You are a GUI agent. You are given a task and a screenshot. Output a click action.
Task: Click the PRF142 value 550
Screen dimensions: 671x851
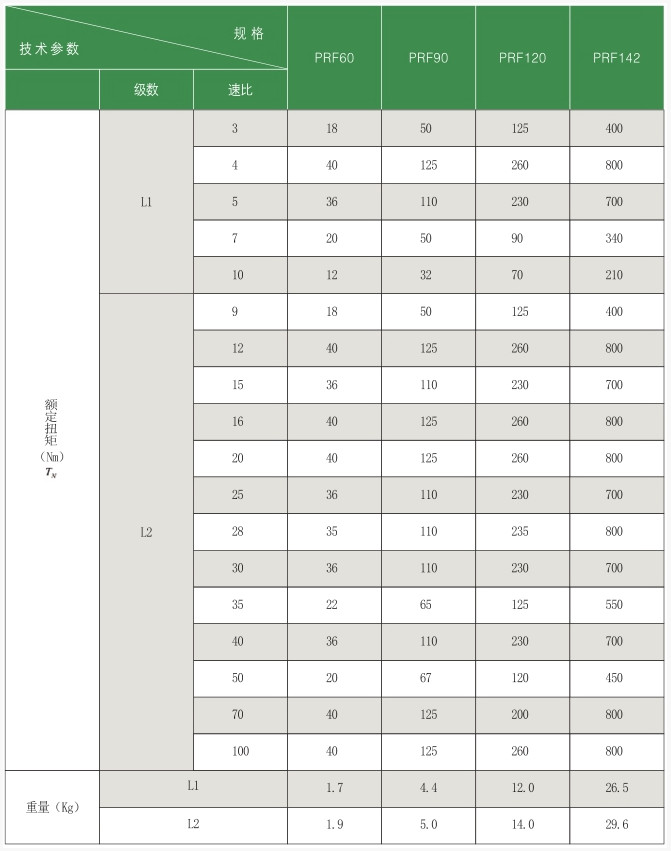614,605
